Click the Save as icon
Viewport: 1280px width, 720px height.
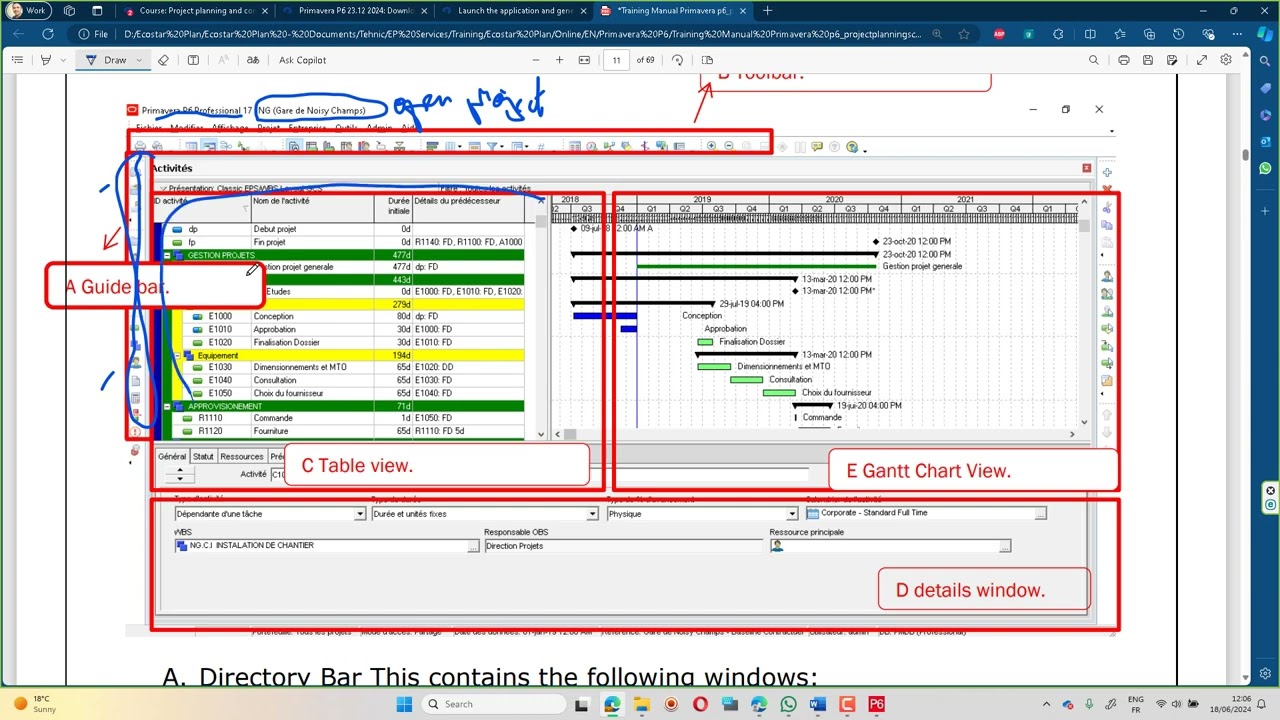pyautogui.click(x=1173, y=60)
